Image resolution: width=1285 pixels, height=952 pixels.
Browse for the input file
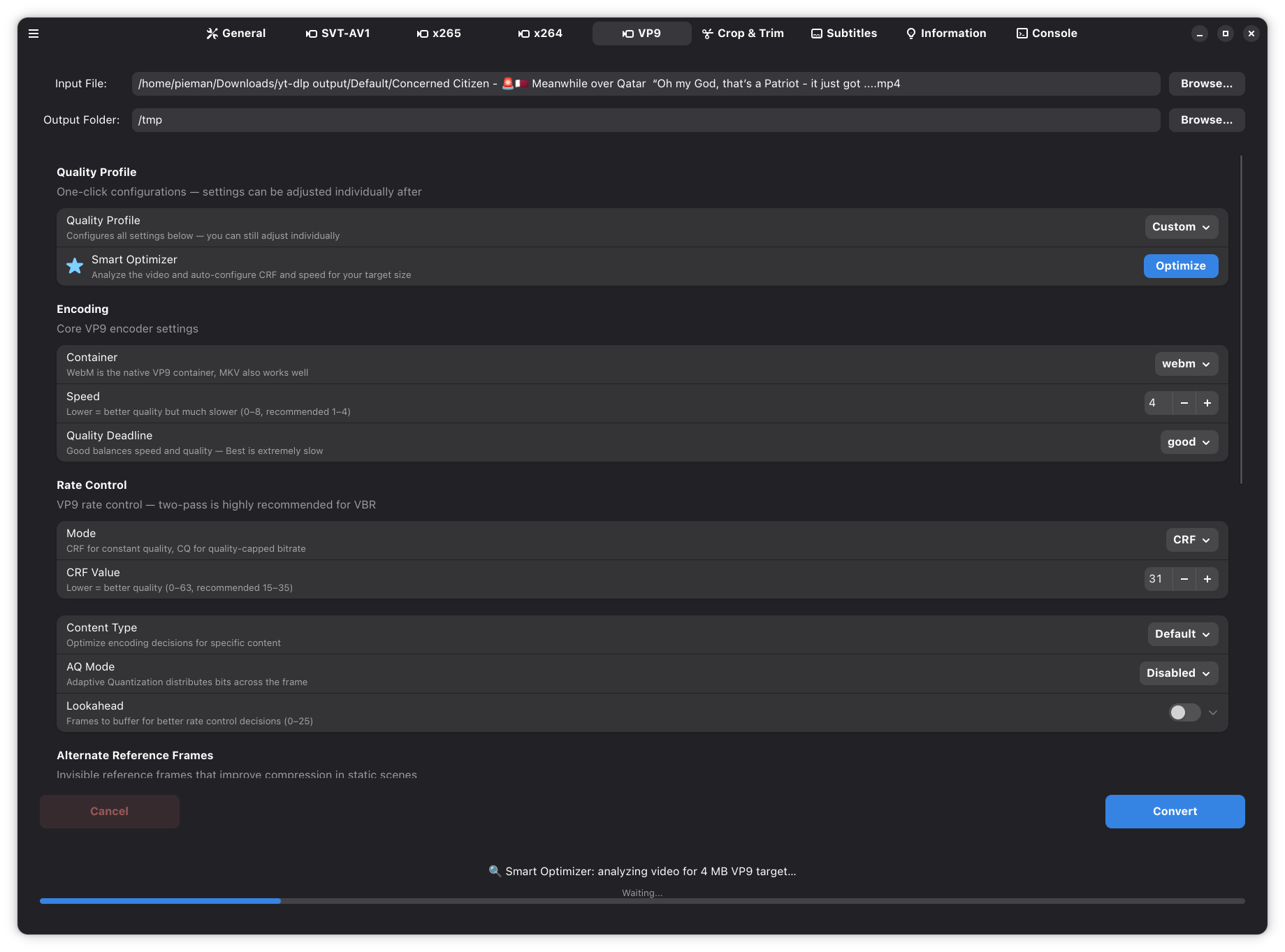pos(1207,84)
